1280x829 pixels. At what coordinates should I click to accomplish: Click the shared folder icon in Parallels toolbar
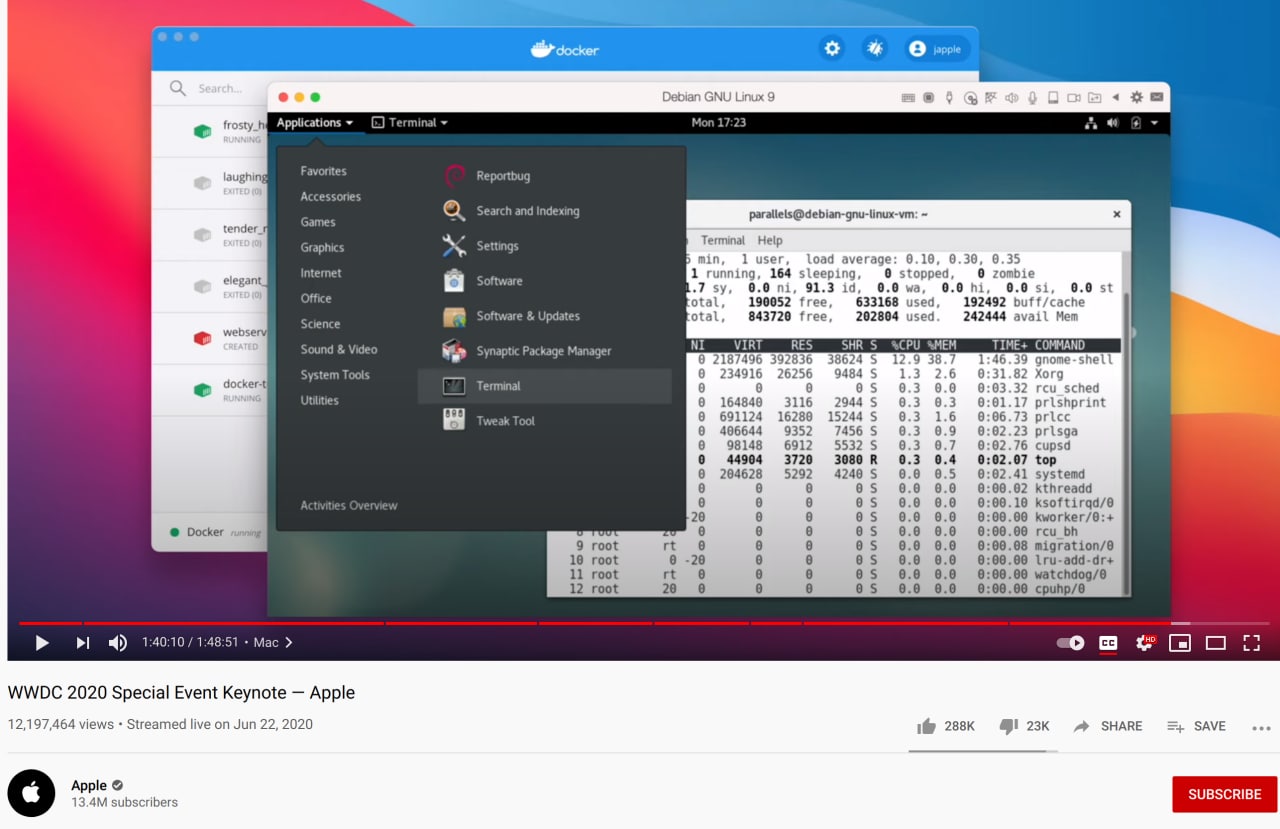click(1095, 98)
